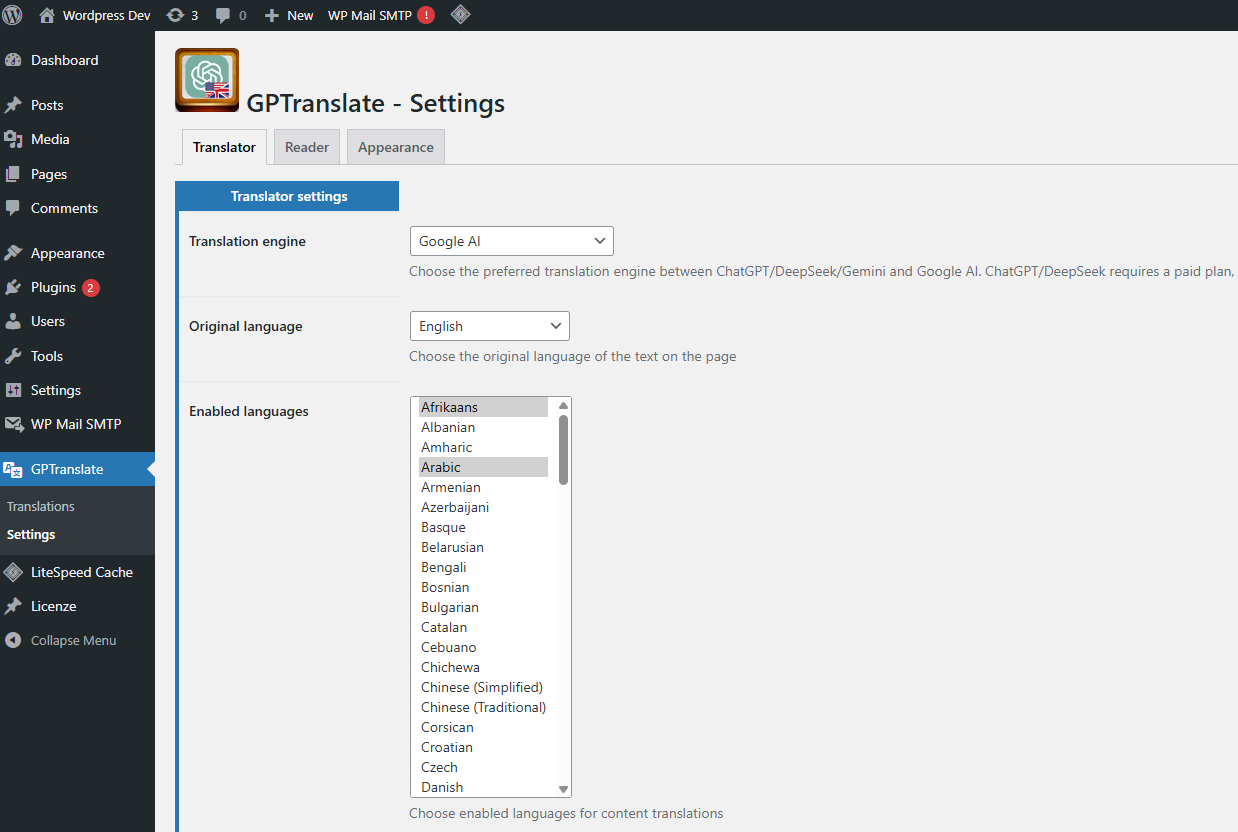
Task: Open the 3 pending updates icon
Action: pos(183,15)
